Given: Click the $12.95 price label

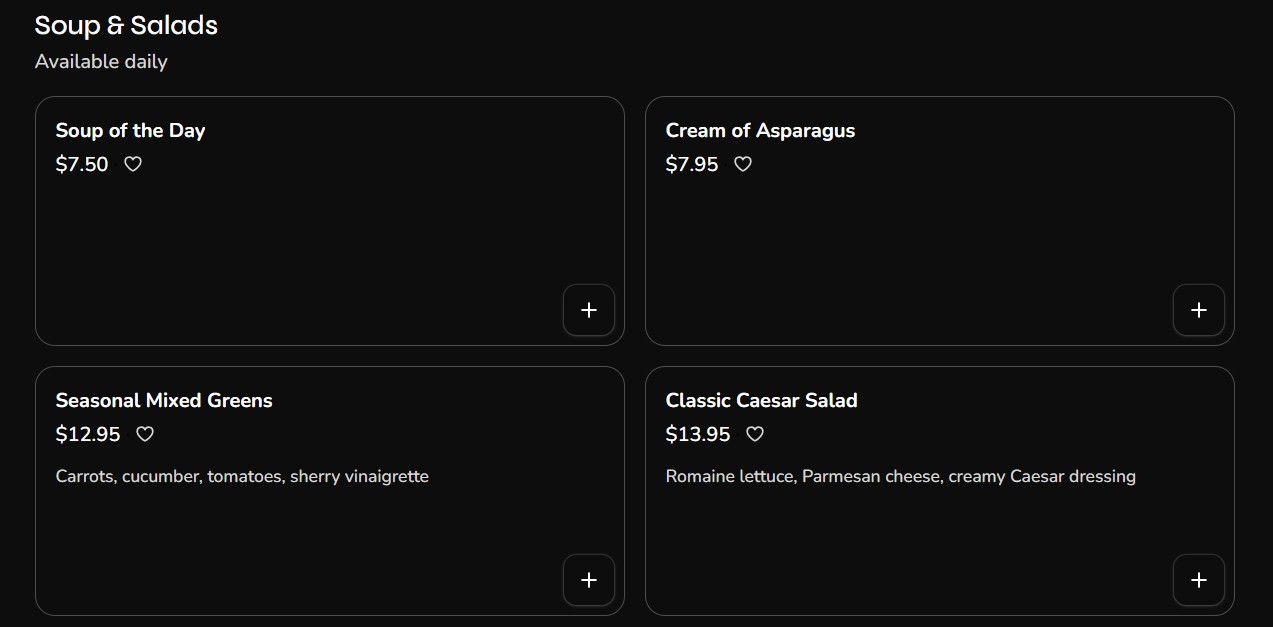Looking at the screenshot, I should click(x=88, y=434).
